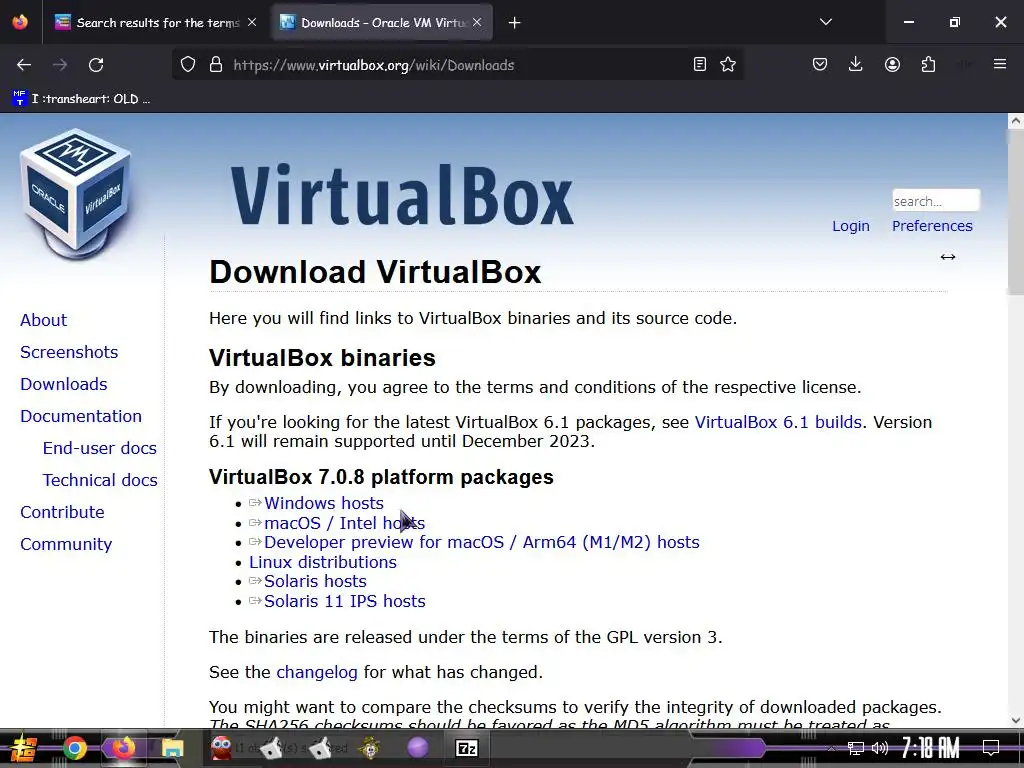Open a new tab with plus button
This screenshot has width=1024, height=768.
click(x=515, y=23)
